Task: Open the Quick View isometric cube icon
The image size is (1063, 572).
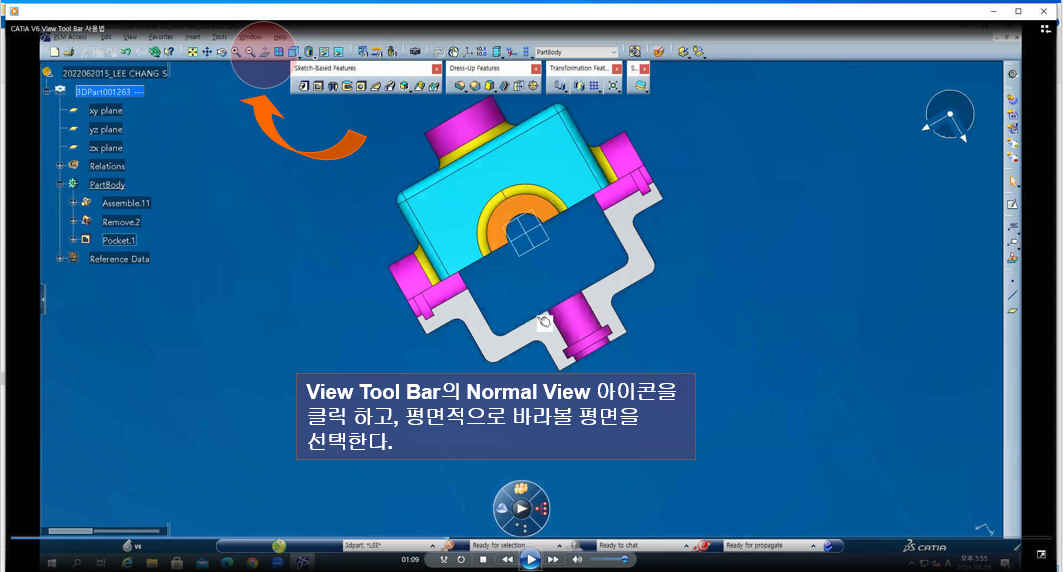Action: click(293, 52)
